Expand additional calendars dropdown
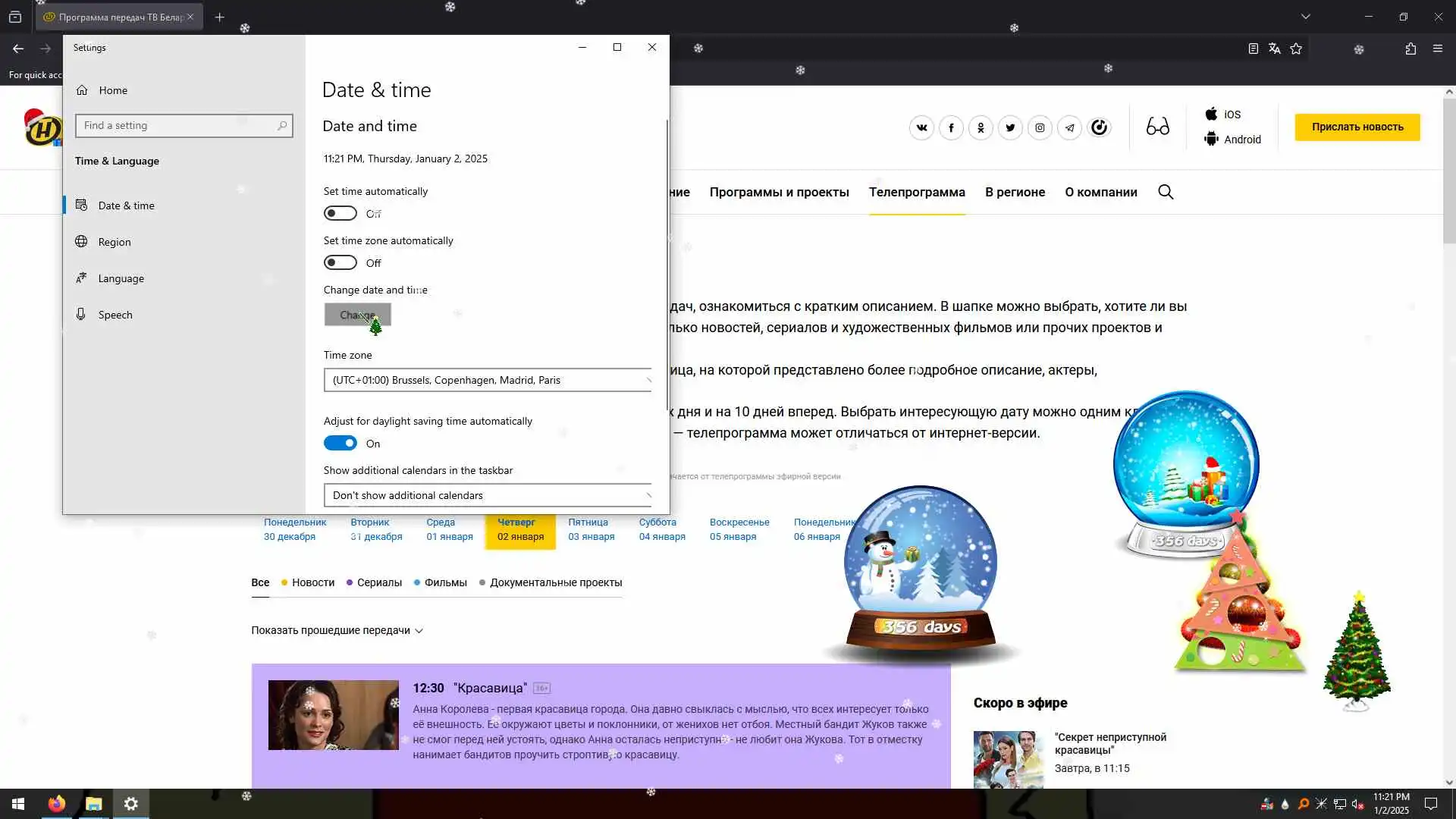This screenshot has width=1456, height=819. [x=487, y=495]
